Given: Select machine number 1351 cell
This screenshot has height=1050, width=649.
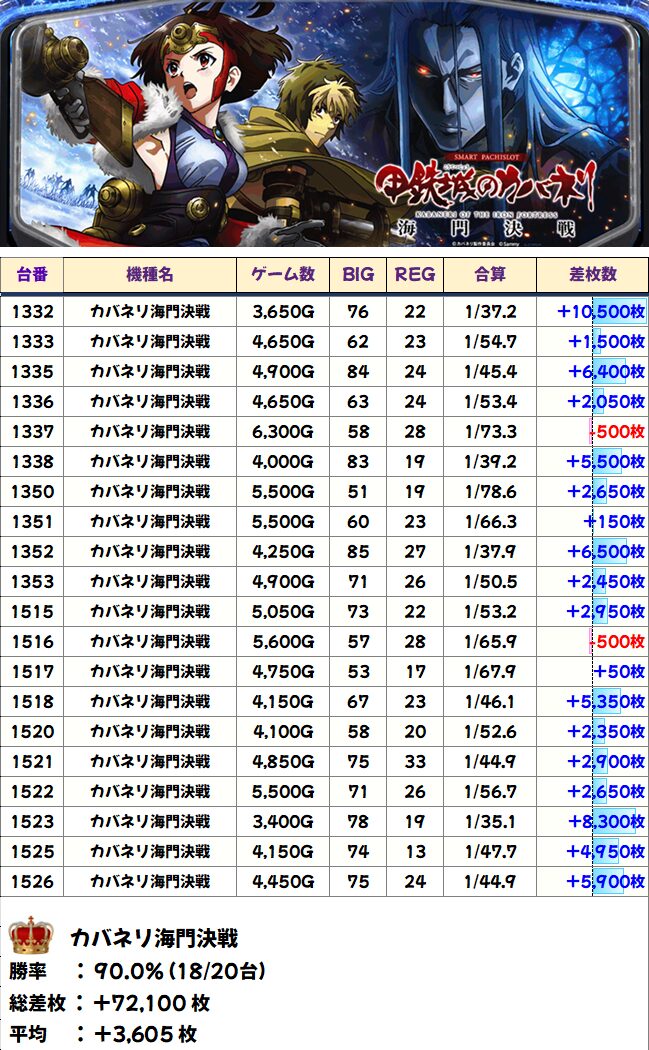Looking at the screenshot, I should pyautogui.click(x=32, y=522).
